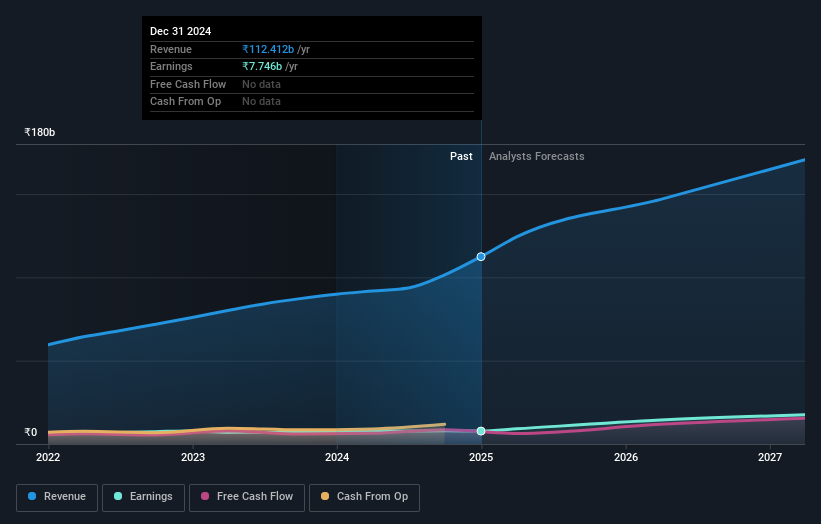
Task: Click the ₹180b y-axis label
Action: [x=40, y=132]
